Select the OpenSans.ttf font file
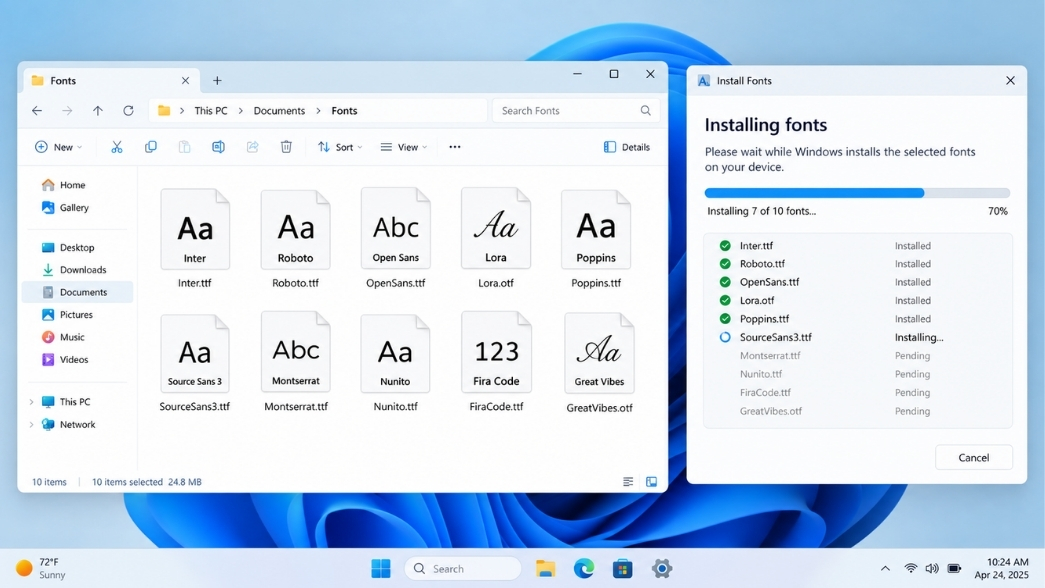This screenshot has width=1045, height=588. (x=395, y=239)
